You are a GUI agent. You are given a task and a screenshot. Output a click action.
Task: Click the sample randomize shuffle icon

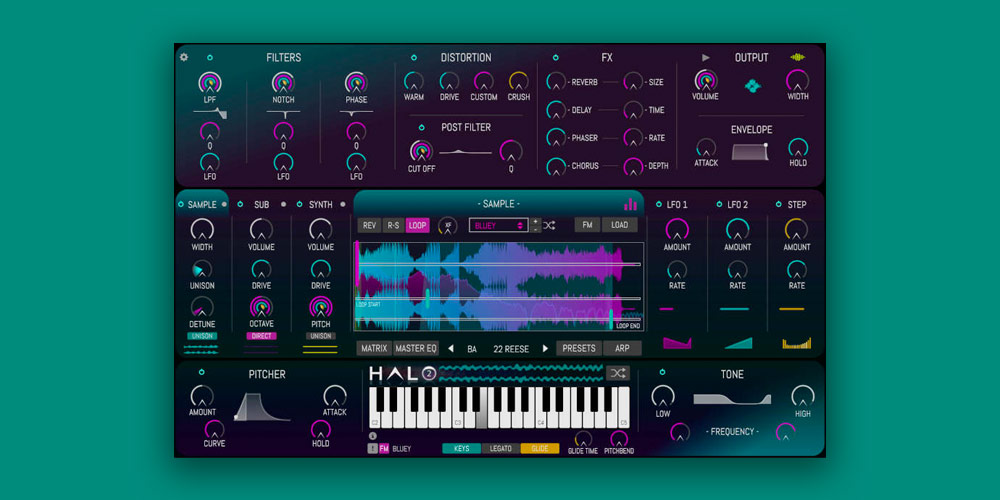click(549, 226)
